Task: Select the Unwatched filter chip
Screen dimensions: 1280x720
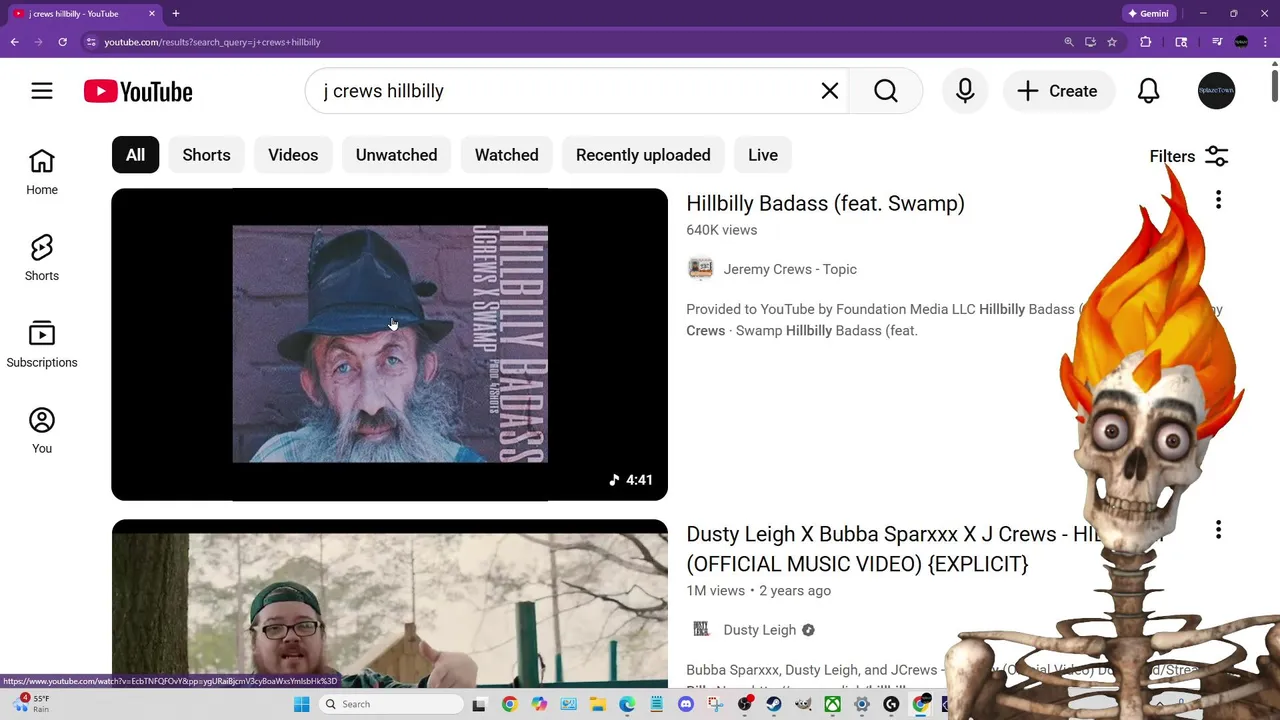Action: pos(396,155)
